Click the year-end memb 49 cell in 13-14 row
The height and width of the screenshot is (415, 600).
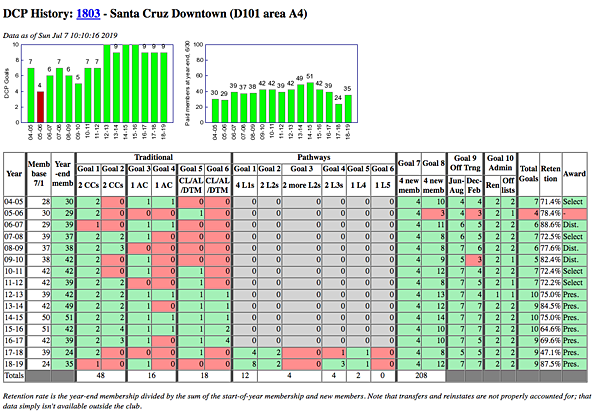[x=63, y=306]
